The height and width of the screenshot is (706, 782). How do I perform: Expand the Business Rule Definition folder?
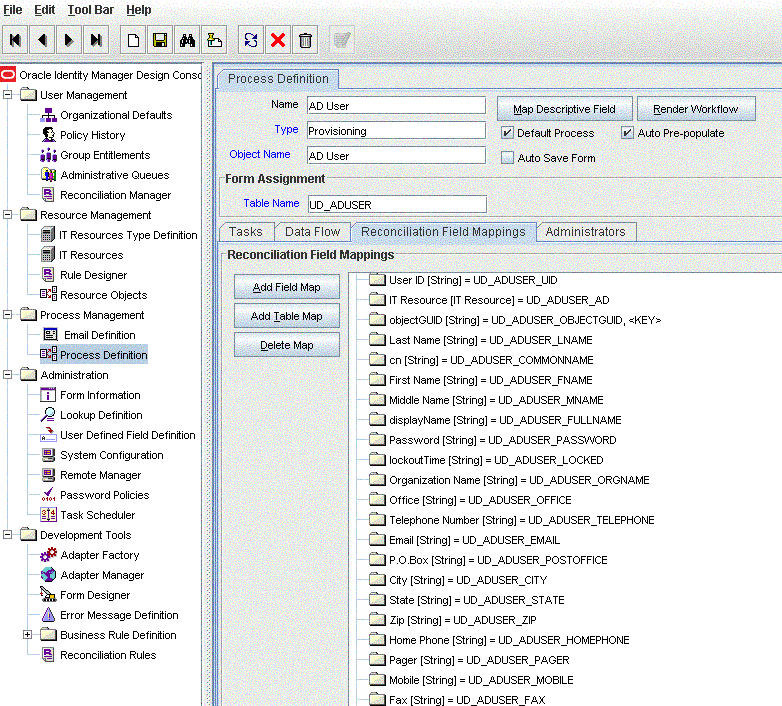[27, 635]
